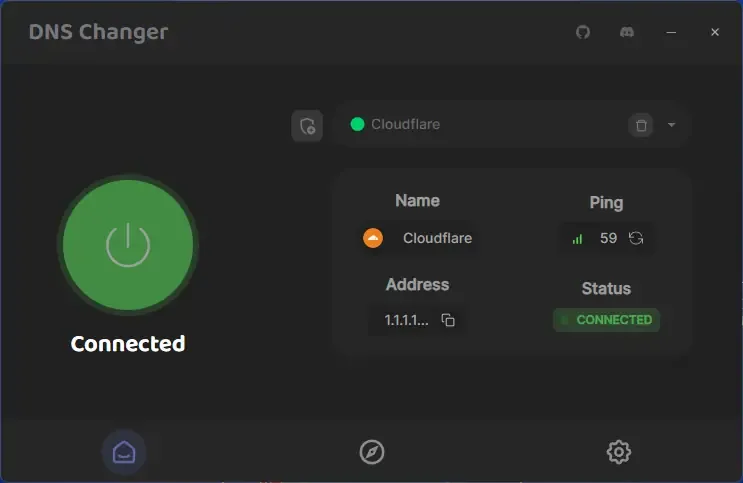
Task: Copy the 1.1.1.1 address
Action: 448,320
